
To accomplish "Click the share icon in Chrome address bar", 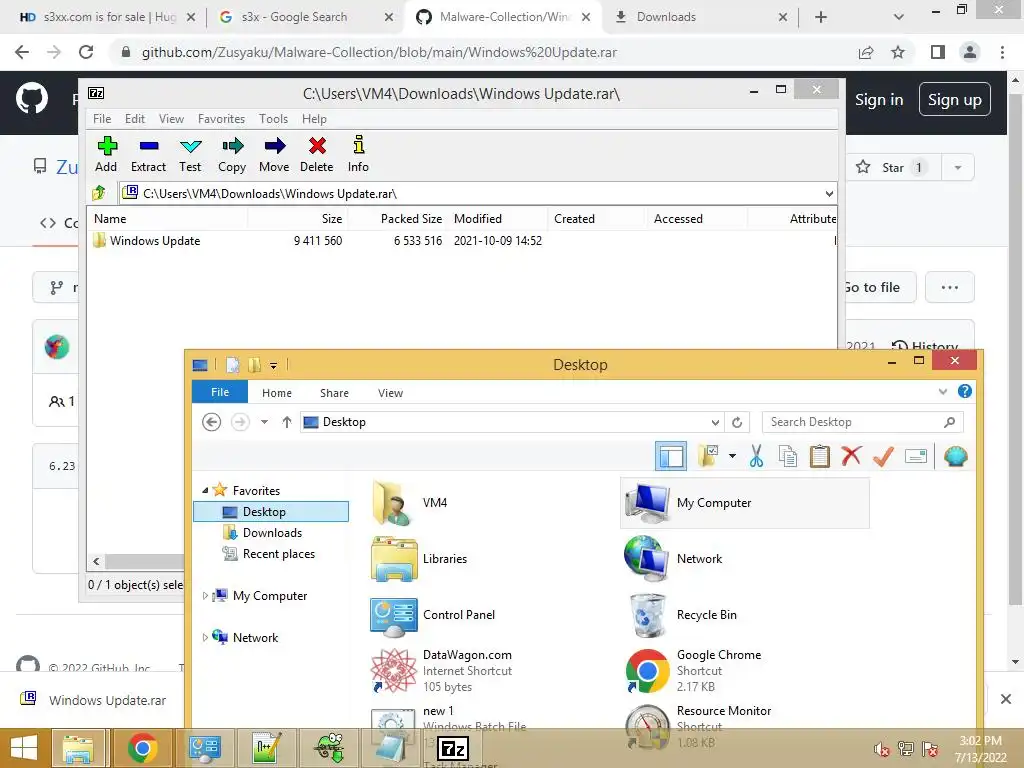I will coord(866,52).
